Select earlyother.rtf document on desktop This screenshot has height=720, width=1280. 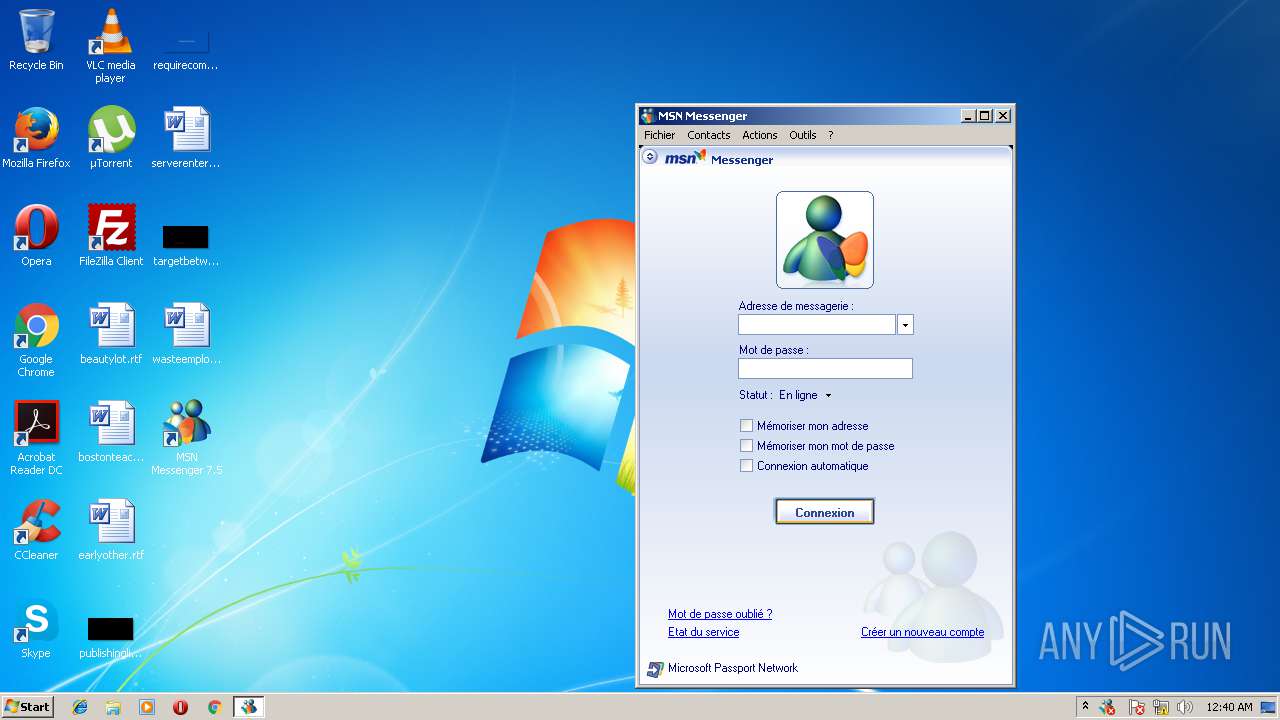point(110,530)
